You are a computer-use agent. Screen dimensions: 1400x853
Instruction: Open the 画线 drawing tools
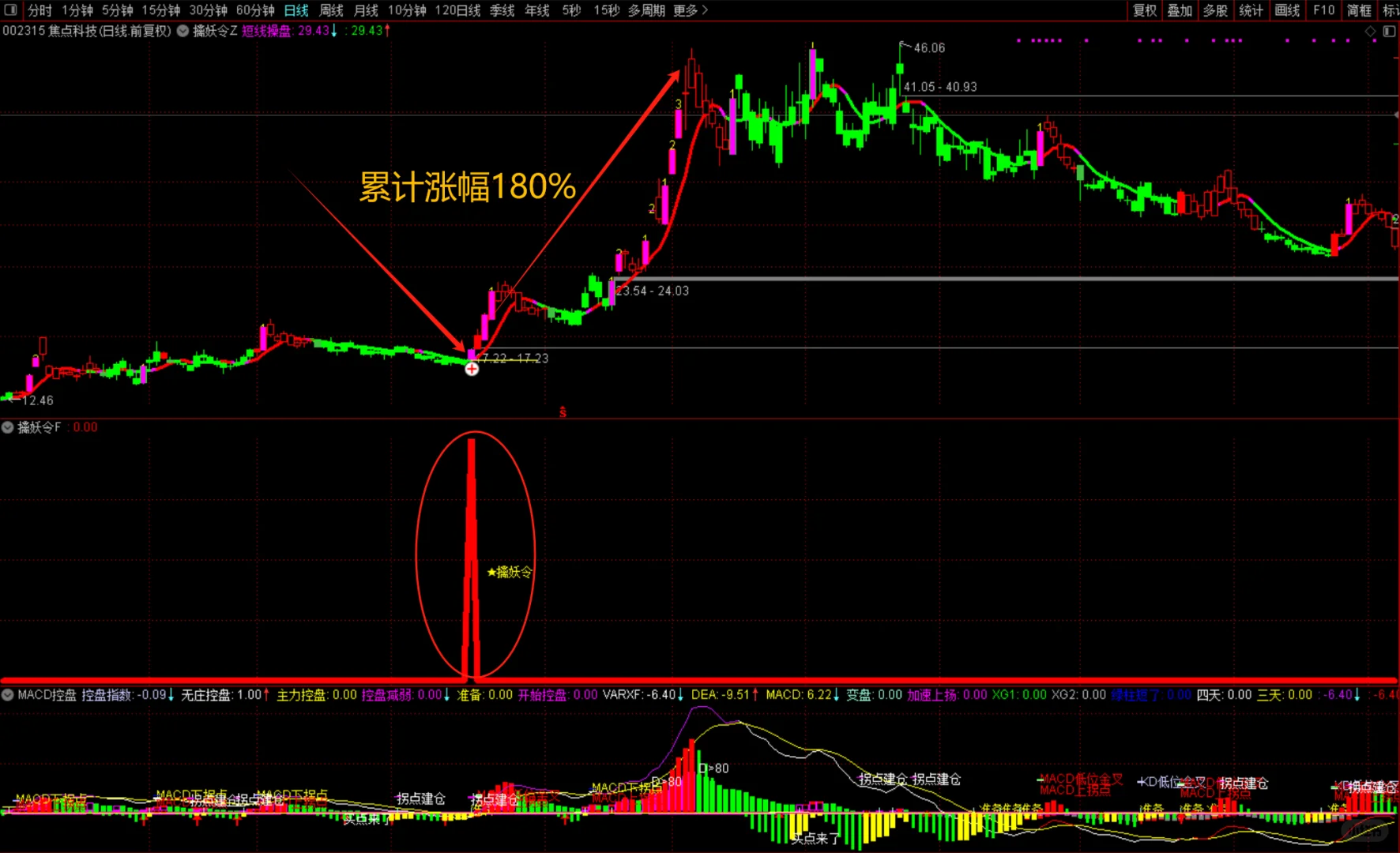click(x=1287, y=10)
